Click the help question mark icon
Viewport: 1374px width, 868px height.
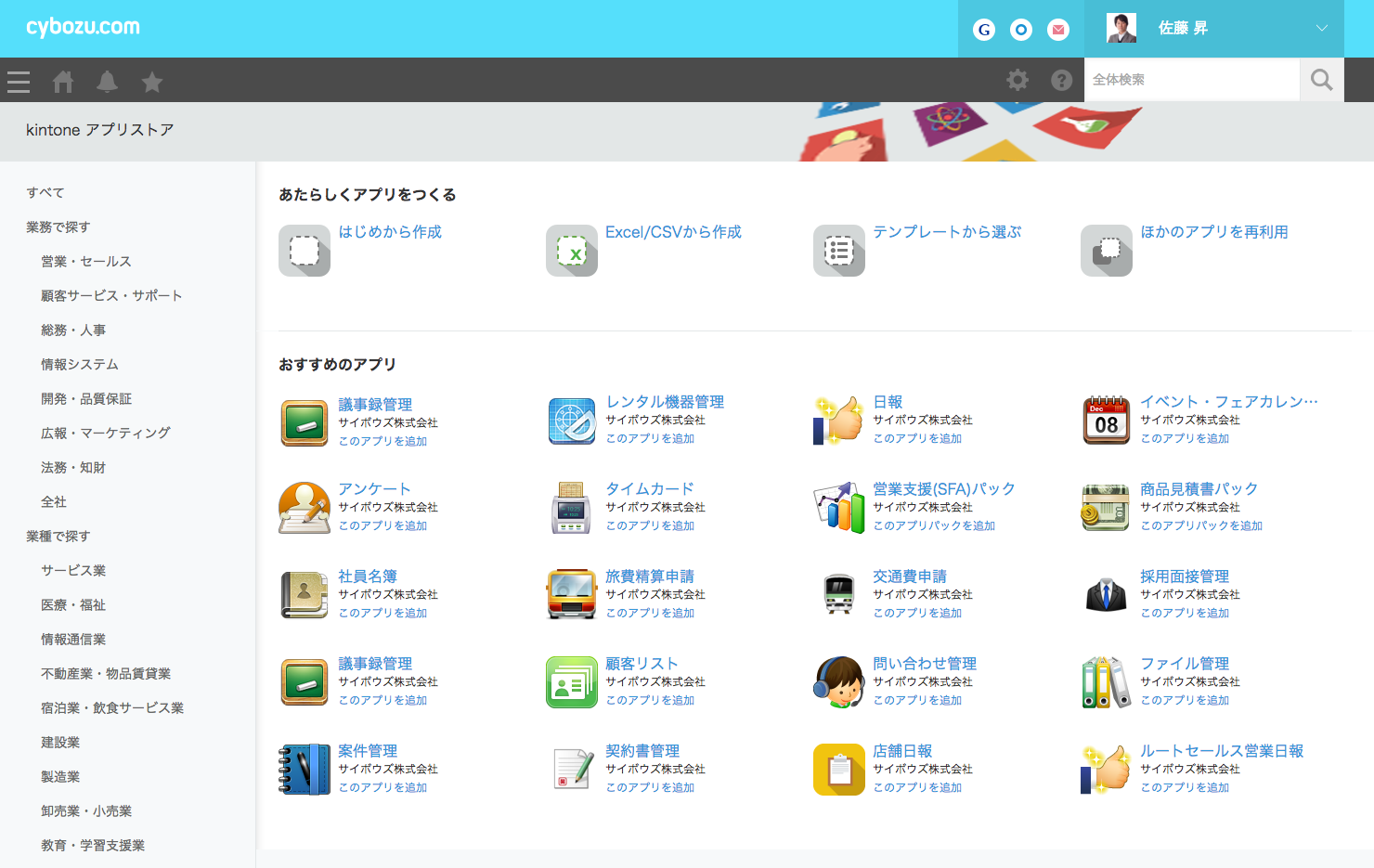pyautogui.click(x=1061, y=80)
